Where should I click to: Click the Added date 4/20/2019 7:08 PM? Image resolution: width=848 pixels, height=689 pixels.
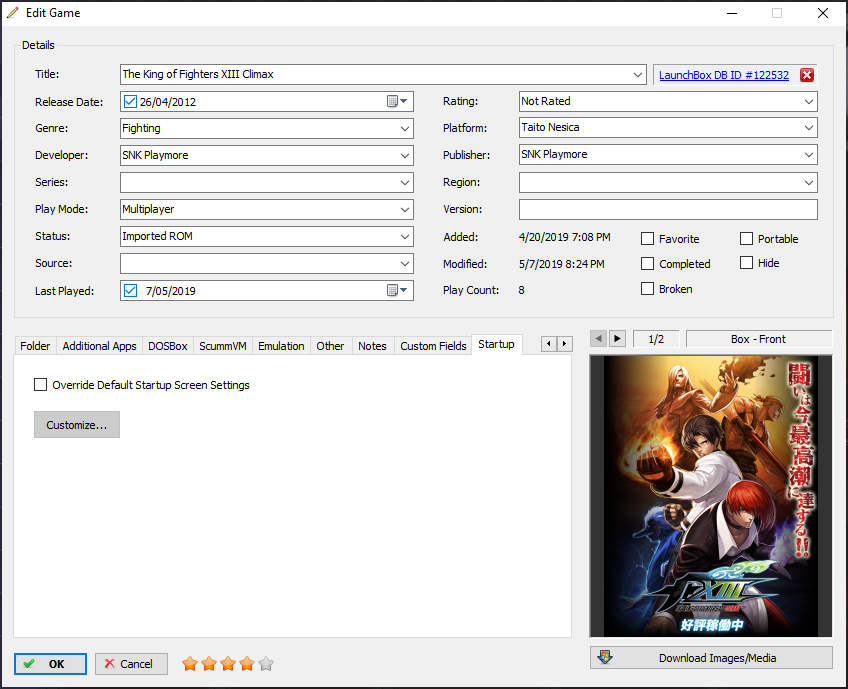[565, 237]
